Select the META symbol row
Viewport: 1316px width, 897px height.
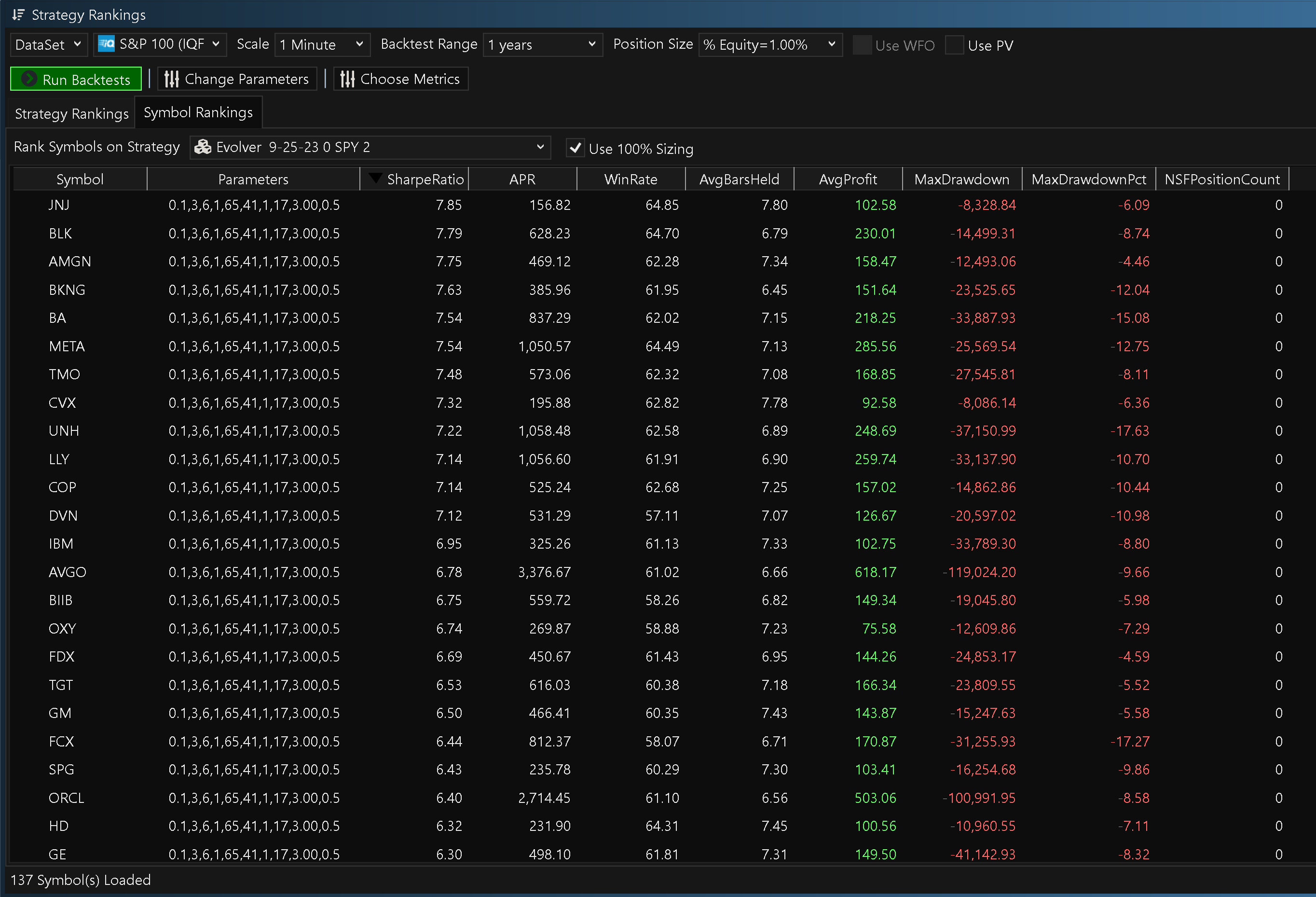click(x=67, y=346)
